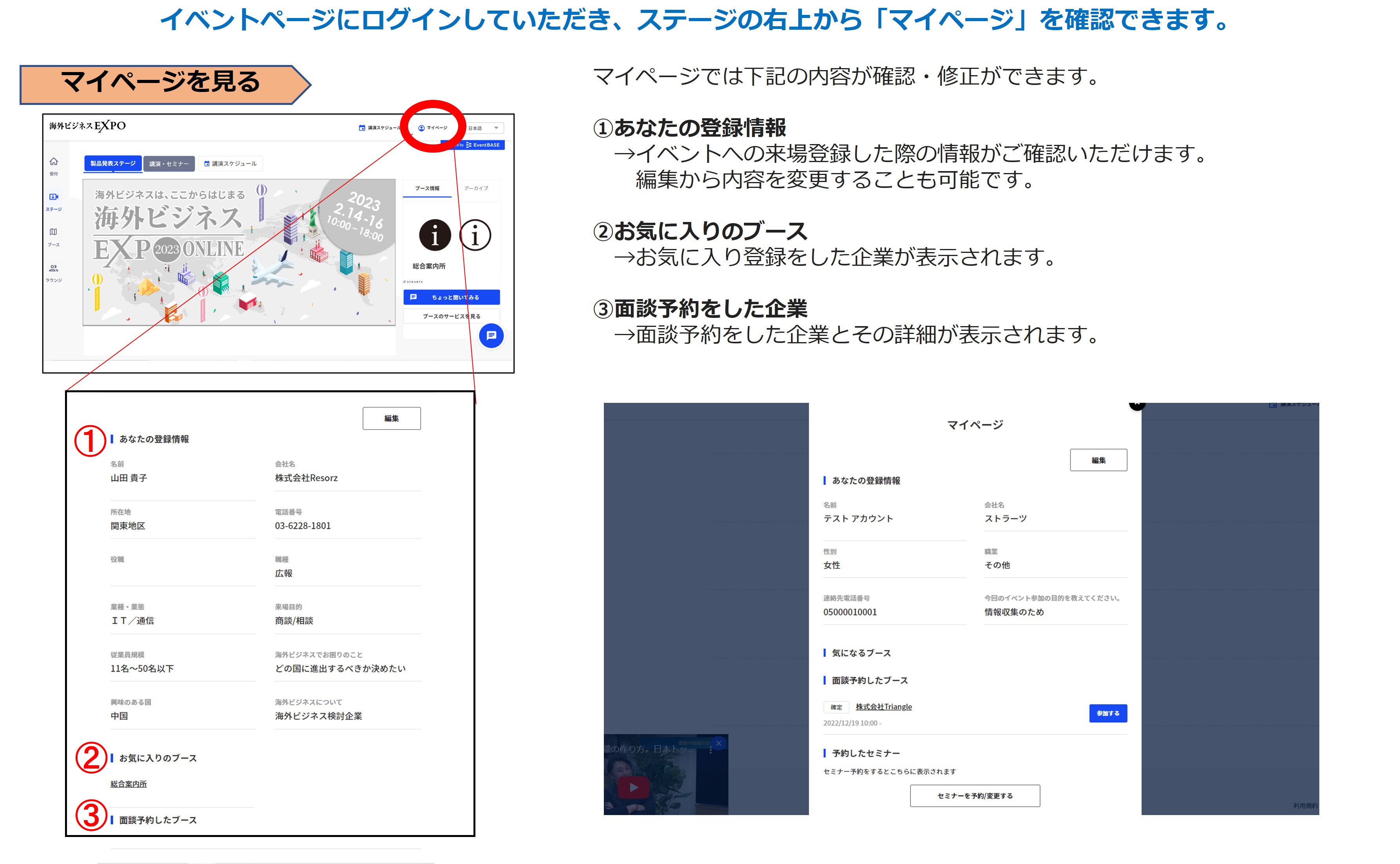Open the ブース map icon in sidebar
This screenshot has height=864, width=1400.
(x=53, y=232)
